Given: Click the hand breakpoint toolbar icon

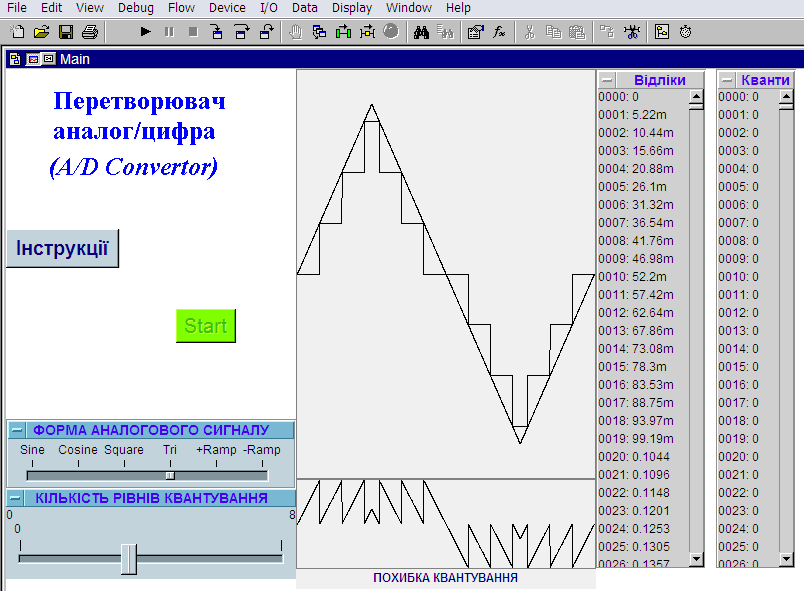Looking at the screenshot, I should pyautogui.click(x=296, y=32).
